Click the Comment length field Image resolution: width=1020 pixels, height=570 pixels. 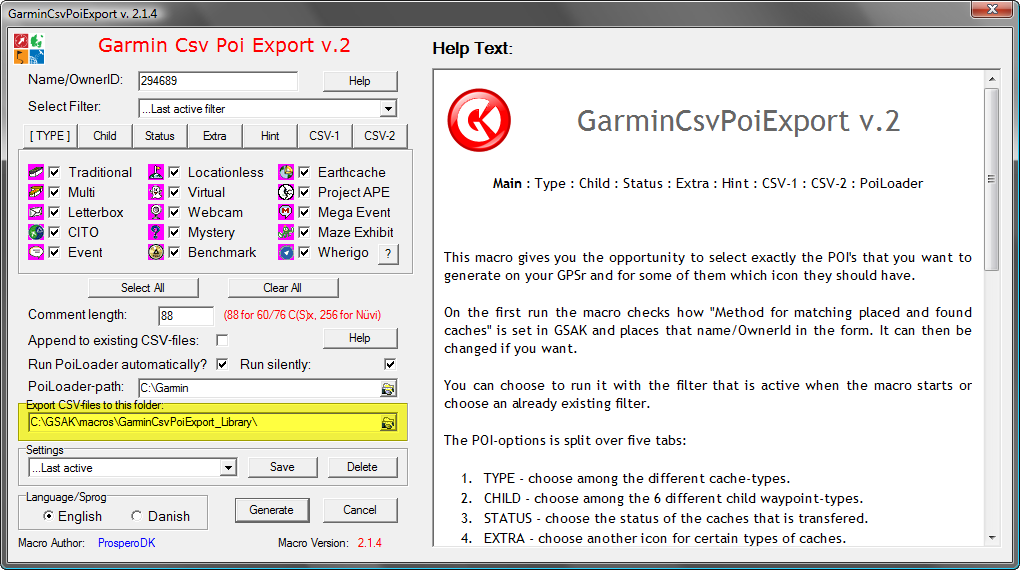click(x=186, y=316)
